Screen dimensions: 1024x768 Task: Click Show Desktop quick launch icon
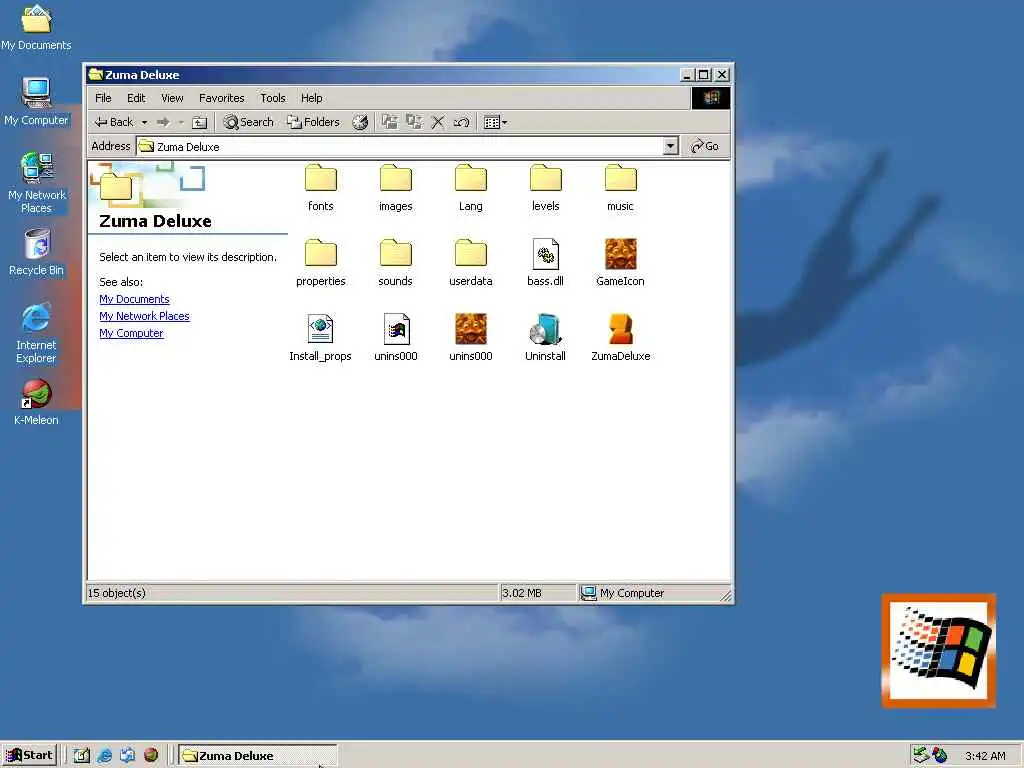point(81,756)
